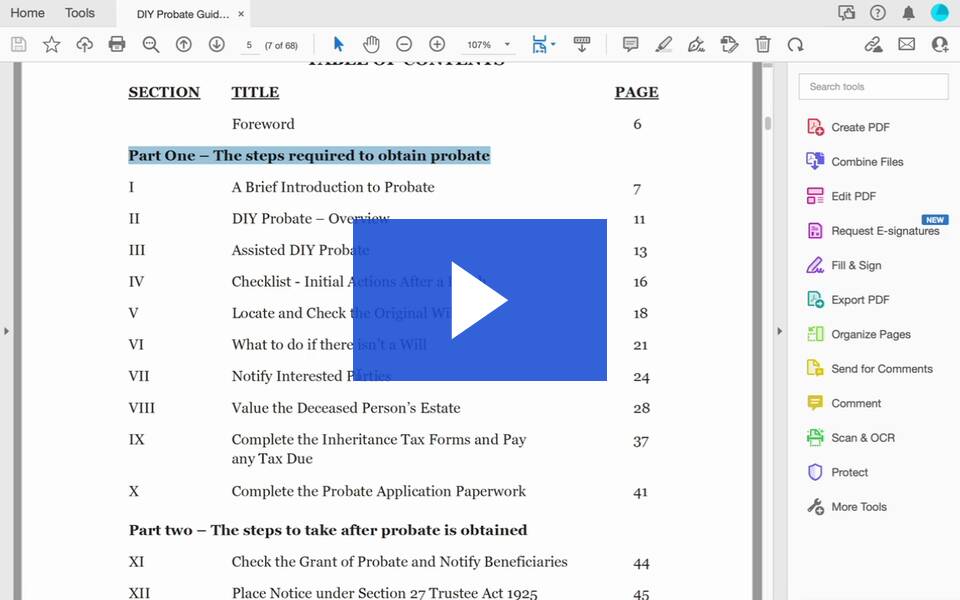960x600 pixels.
Task: Open zoom level dropdown arrow
Action: 507,44
